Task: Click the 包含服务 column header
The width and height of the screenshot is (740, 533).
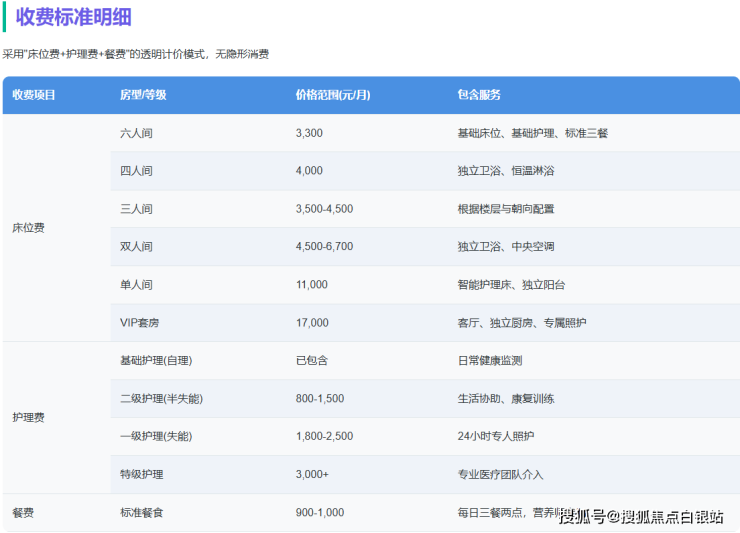Action: pos(479,95)
